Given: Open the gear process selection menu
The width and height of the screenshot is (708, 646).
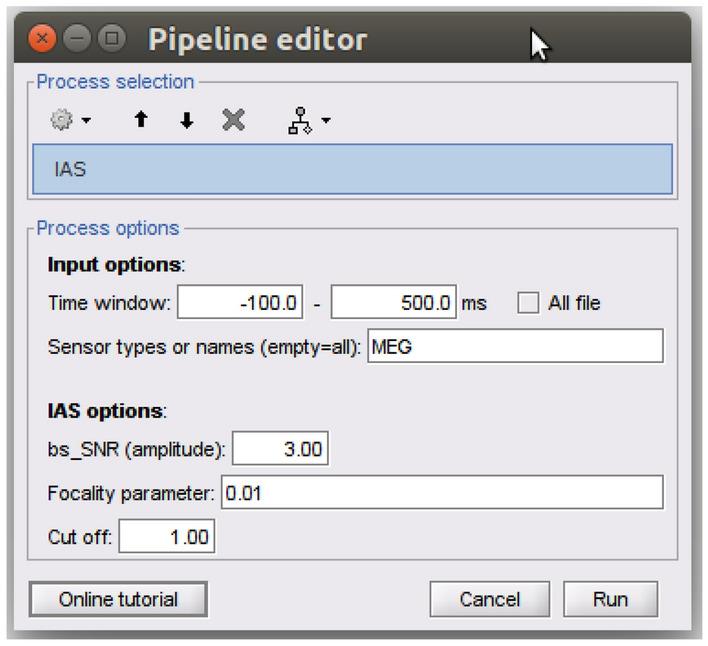Looking at the screenshot, I should point(70,121).
